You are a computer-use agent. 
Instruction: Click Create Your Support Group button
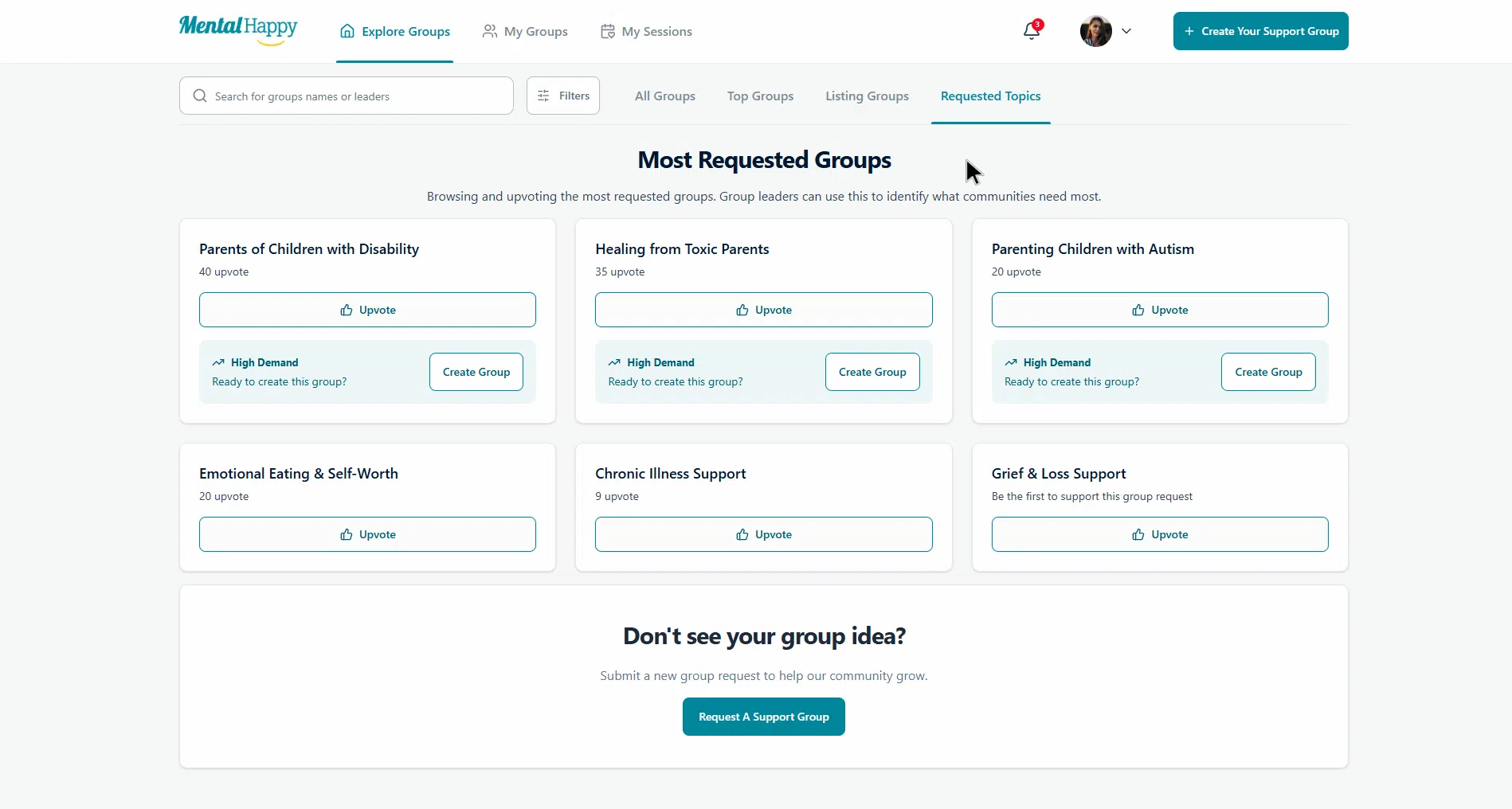click(1260, 31)
